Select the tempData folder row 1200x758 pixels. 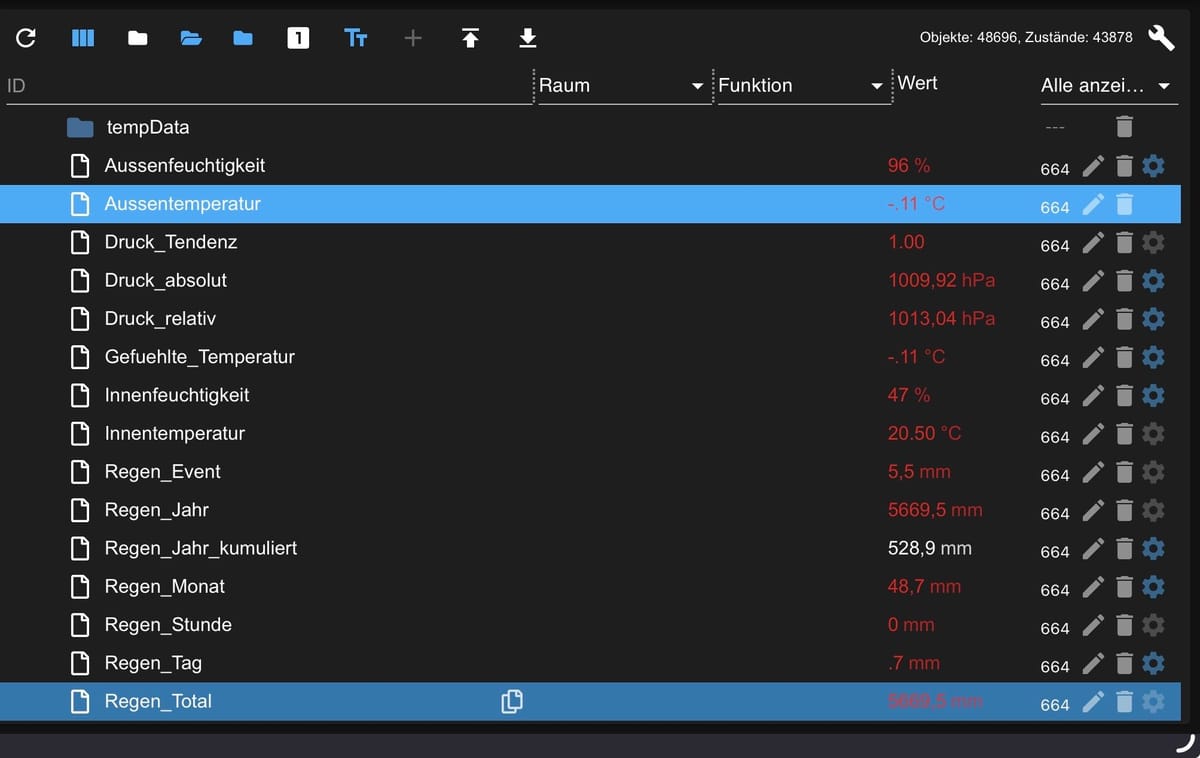point(590,127)
